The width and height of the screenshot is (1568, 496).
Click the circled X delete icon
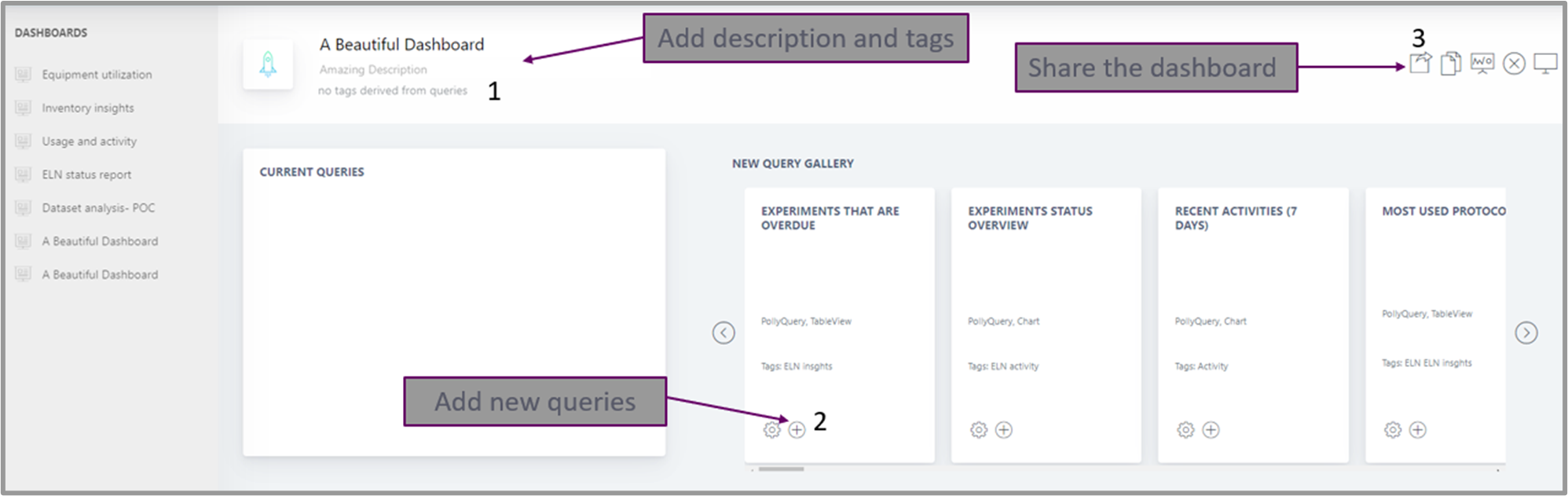[x=1514, y=64]
